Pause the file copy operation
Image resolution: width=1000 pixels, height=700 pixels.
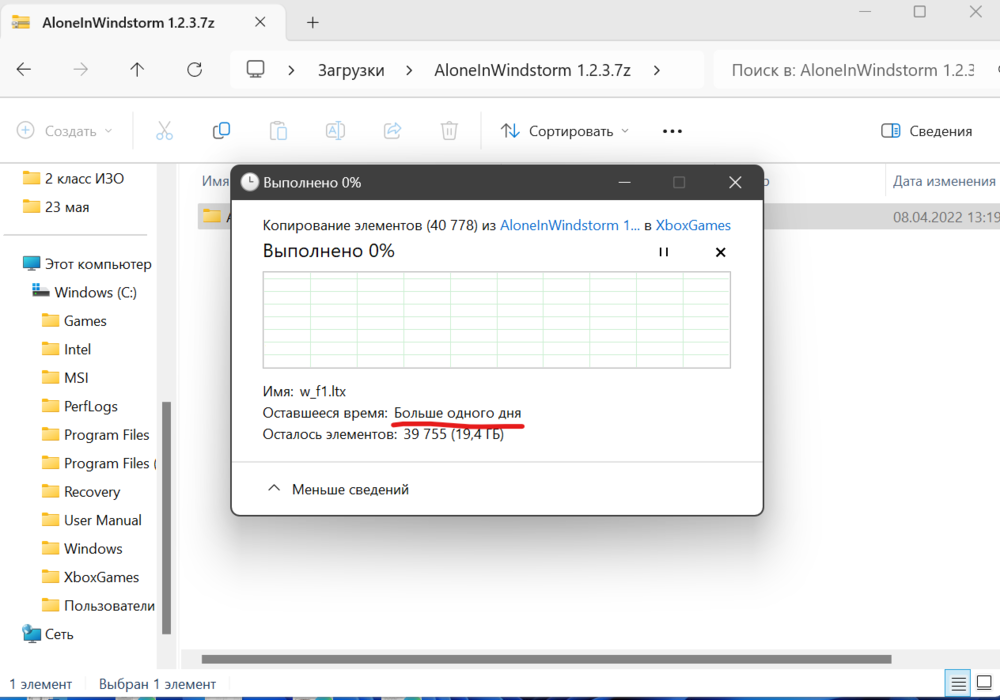[663, 252]
